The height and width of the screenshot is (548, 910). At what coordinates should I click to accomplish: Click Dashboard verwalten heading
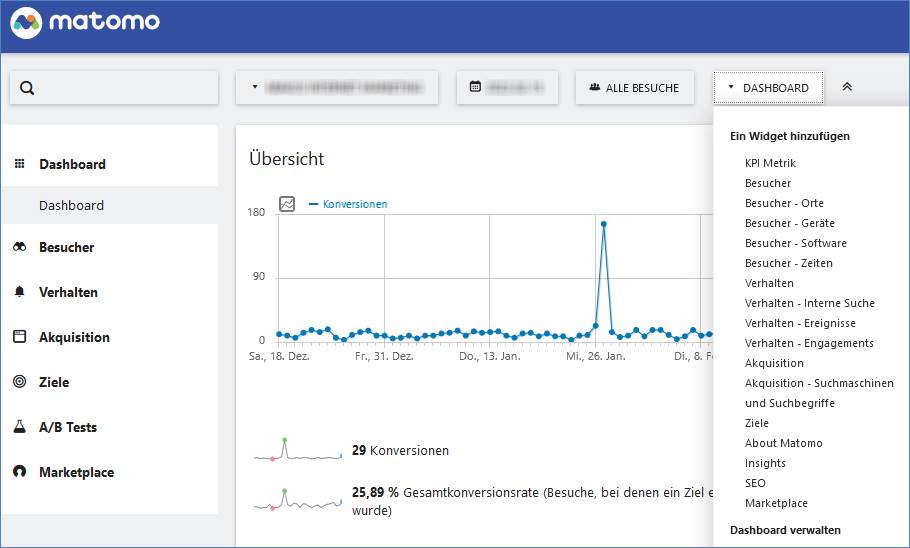point(785,530)
